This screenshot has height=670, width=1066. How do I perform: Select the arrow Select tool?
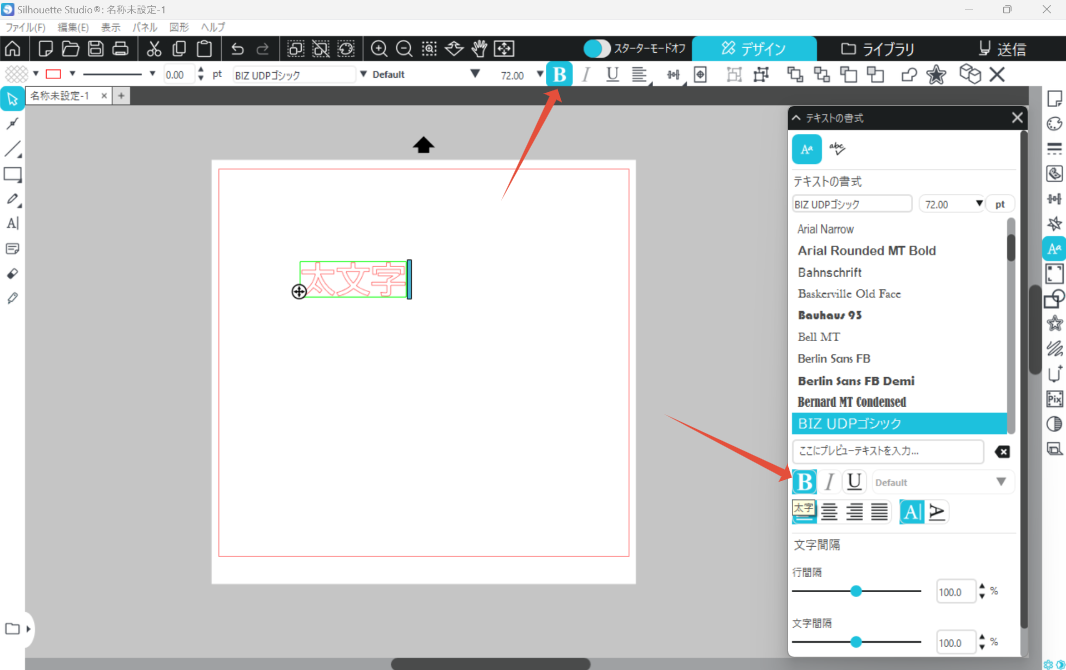tap(12, 99)
